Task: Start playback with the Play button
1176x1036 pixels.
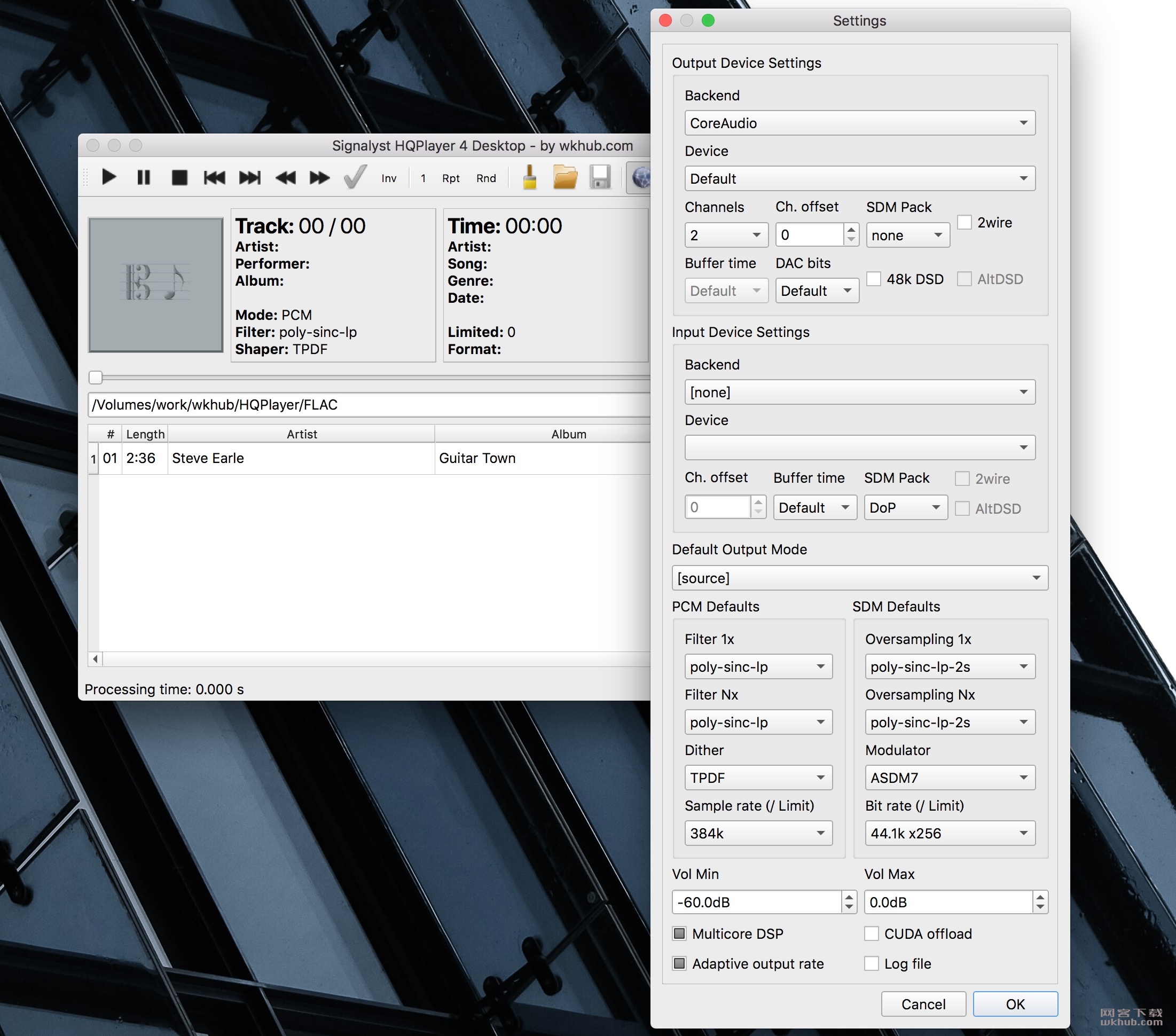Action: (x=109, y=177)
